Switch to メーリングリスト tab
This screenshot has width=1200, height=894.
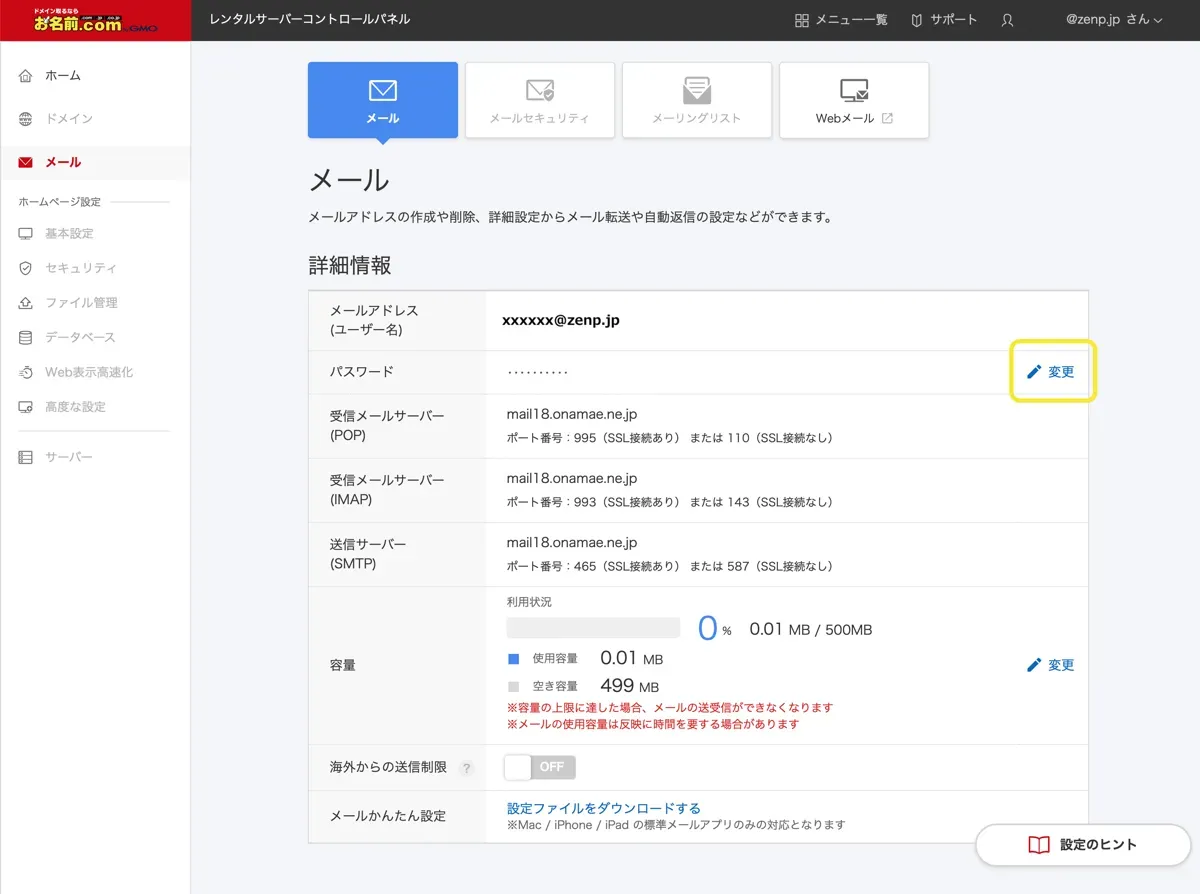(697, 100)
